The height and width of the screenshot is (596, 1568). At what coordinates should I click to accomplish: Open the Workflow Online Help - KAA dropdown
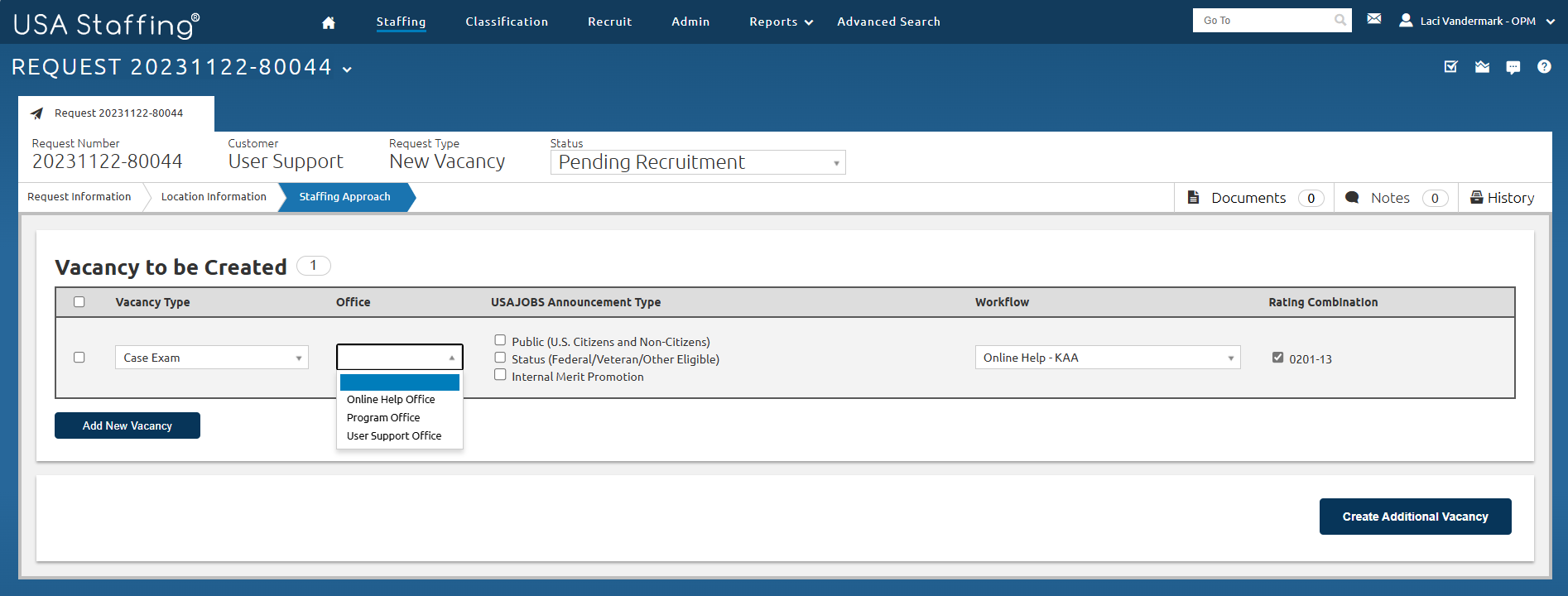pos(1108,358)
